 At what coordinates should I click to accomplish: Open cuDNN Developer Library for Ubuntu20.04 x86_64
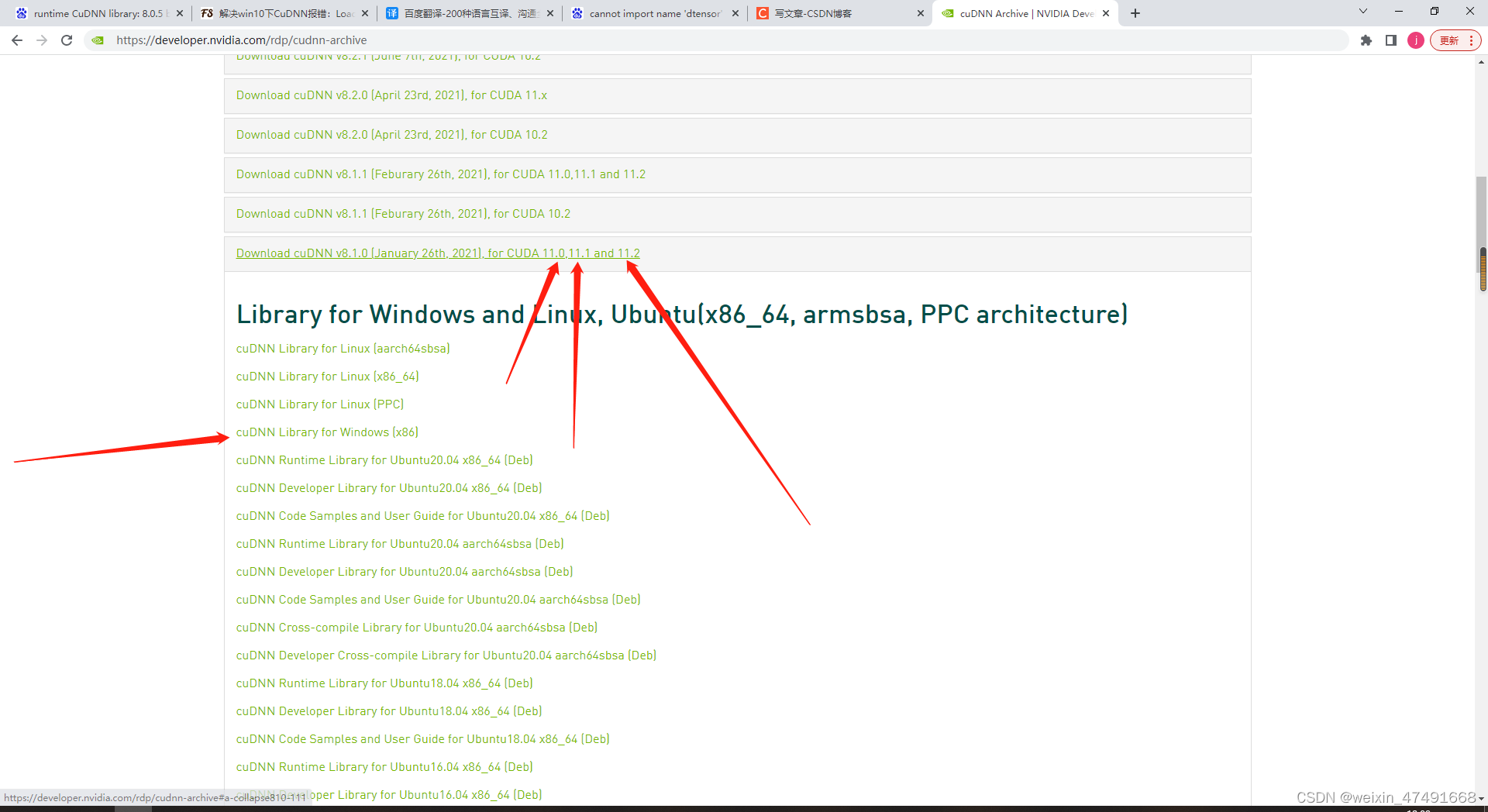click(x=389, y=488)
